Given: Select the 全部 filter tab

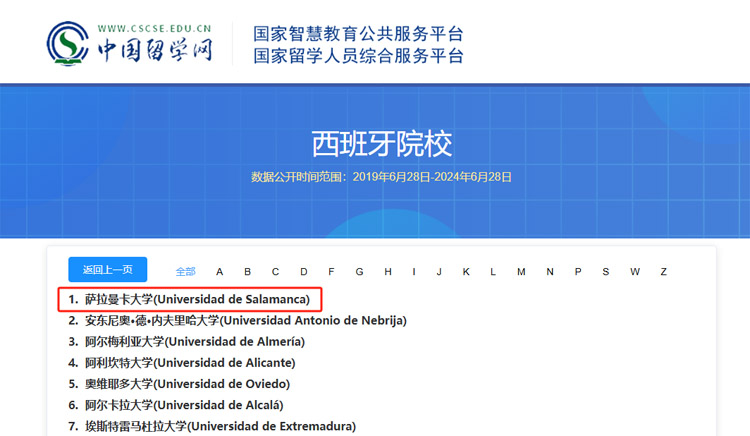Looking at the screenshot, I should pyautogui.click(x=186, y=272).
